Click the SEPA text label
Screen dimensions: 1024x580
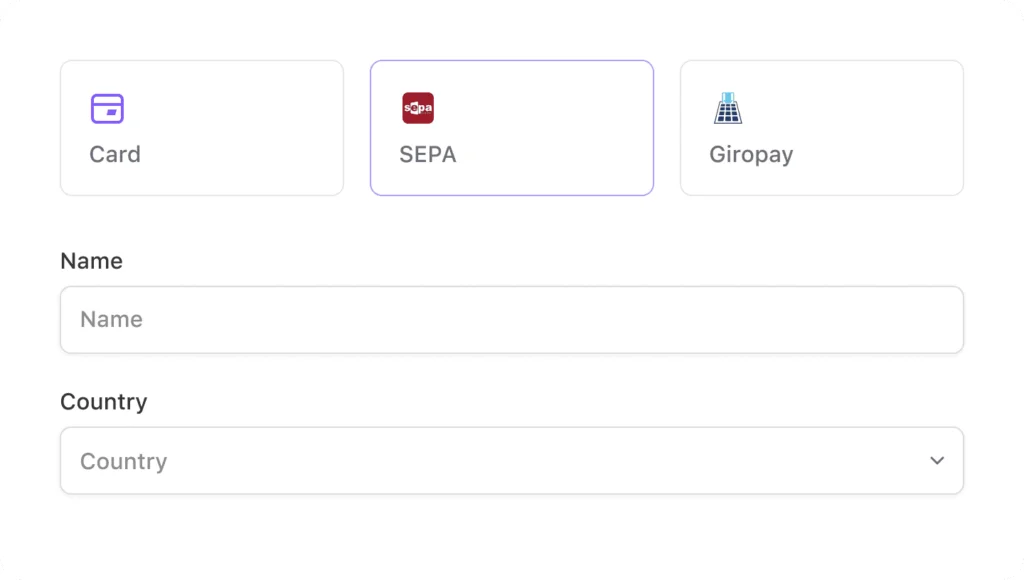point(428,155)
